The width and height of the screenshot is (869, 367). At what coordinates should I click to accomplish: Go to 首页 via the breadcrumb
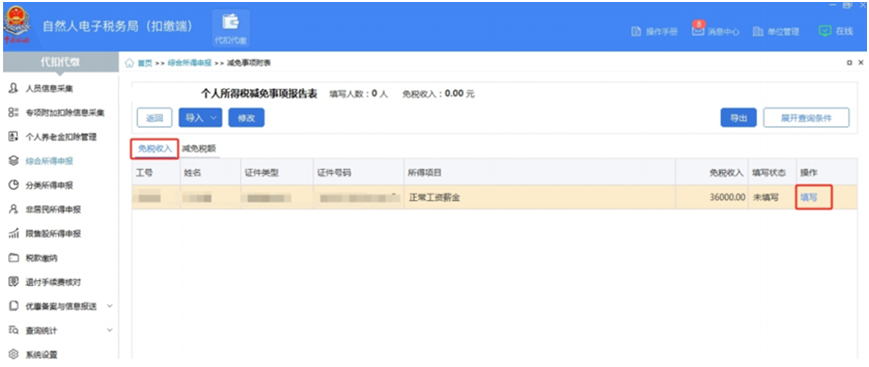(x=145, y=63)
